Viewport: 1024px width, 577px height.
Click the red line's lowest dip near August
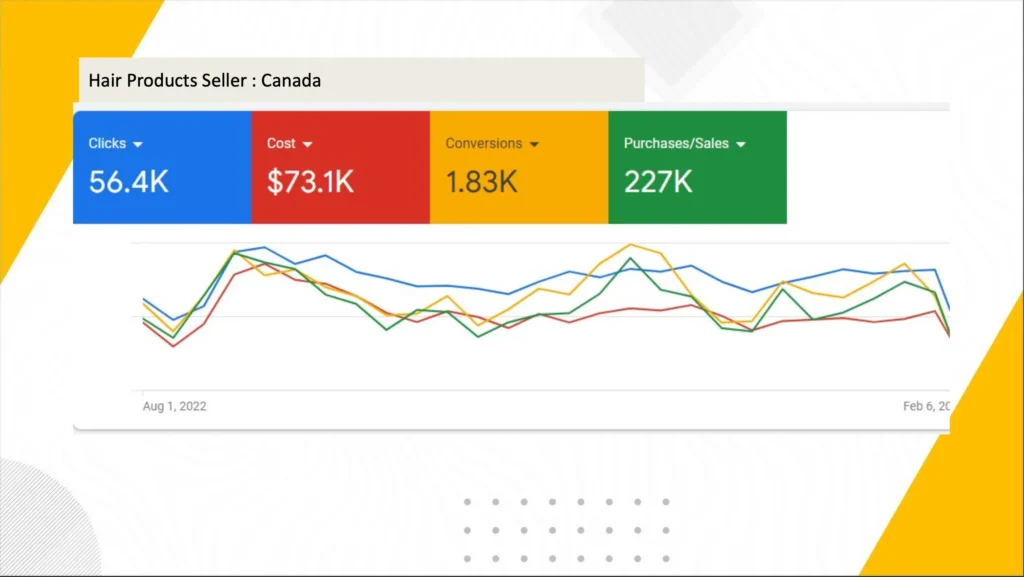(174, 346)
